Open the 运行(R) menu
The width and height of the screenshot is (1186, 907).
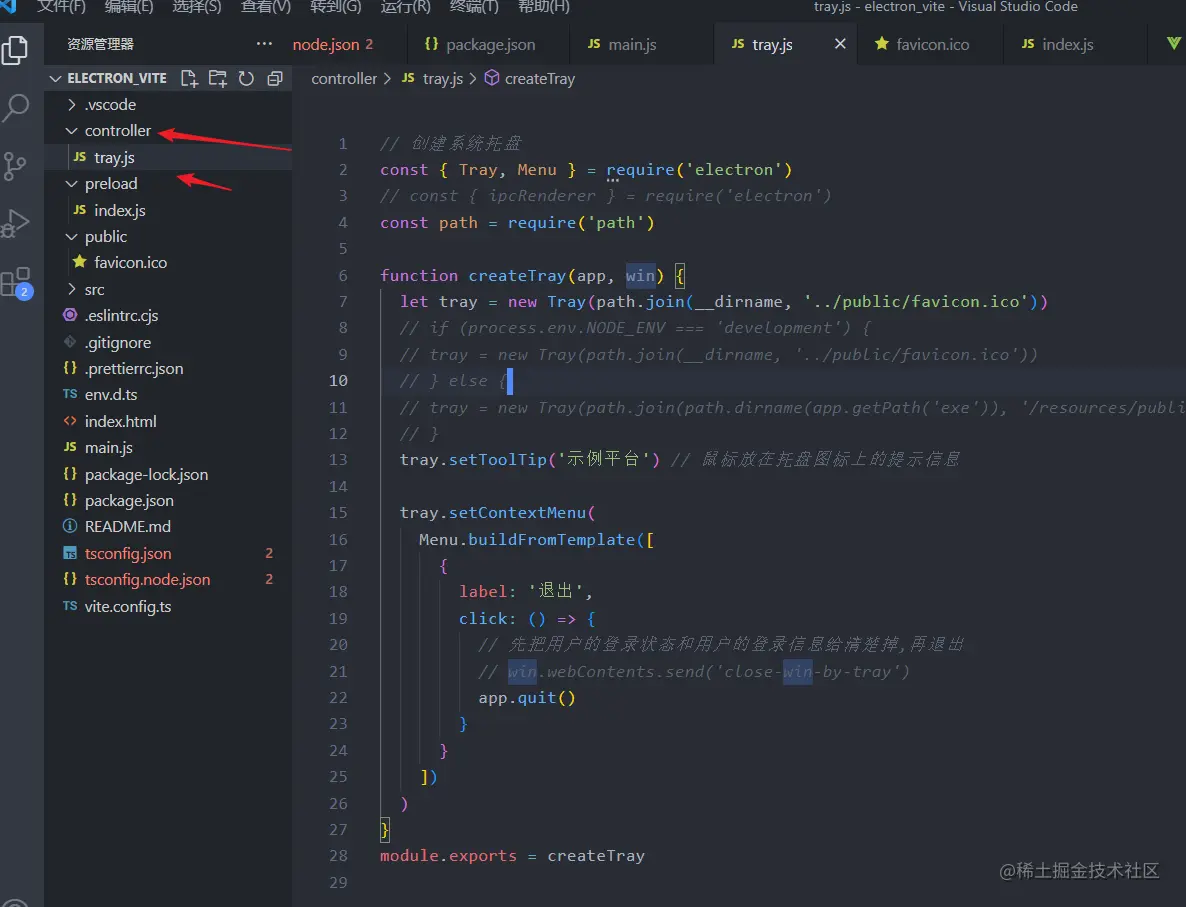(405, 7)
